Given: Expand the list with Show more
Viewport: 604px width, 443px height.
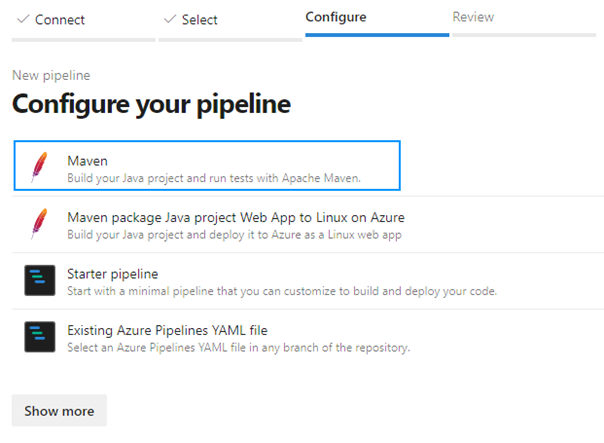Looking at the screenshot, I should (59, 411).
